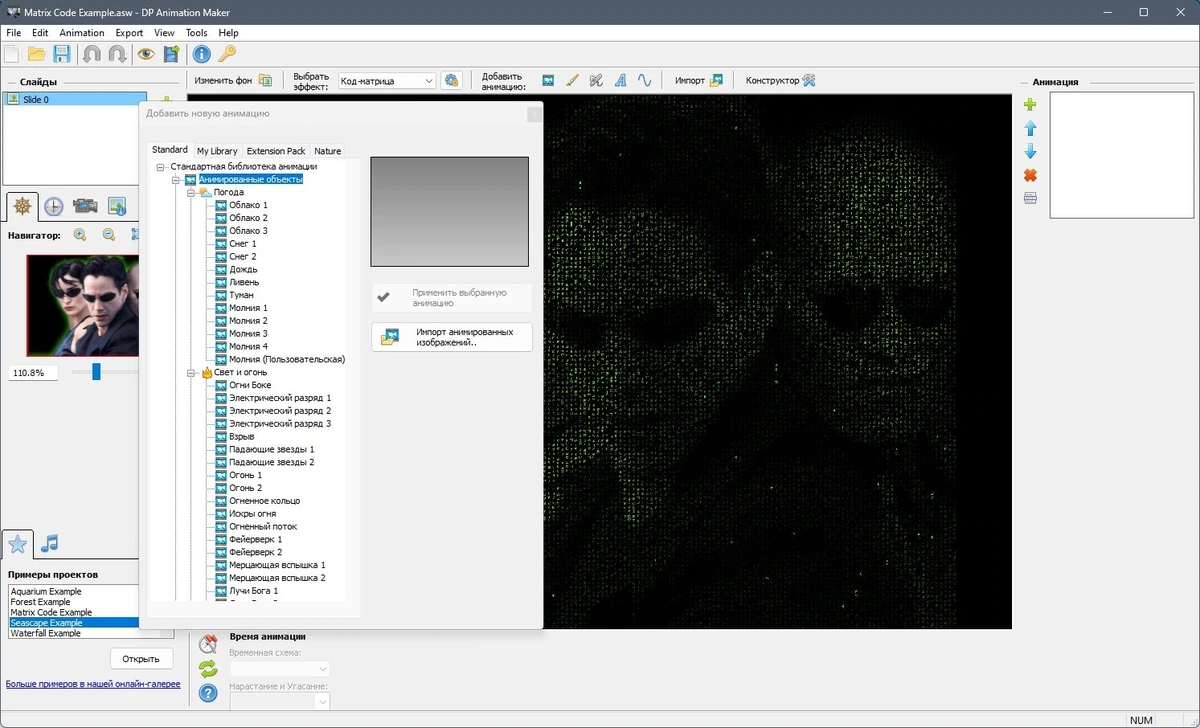Viewport: 1200px width, 728px height.
Task: Open the Конструктор tools icon
Action: pos(810,81)
